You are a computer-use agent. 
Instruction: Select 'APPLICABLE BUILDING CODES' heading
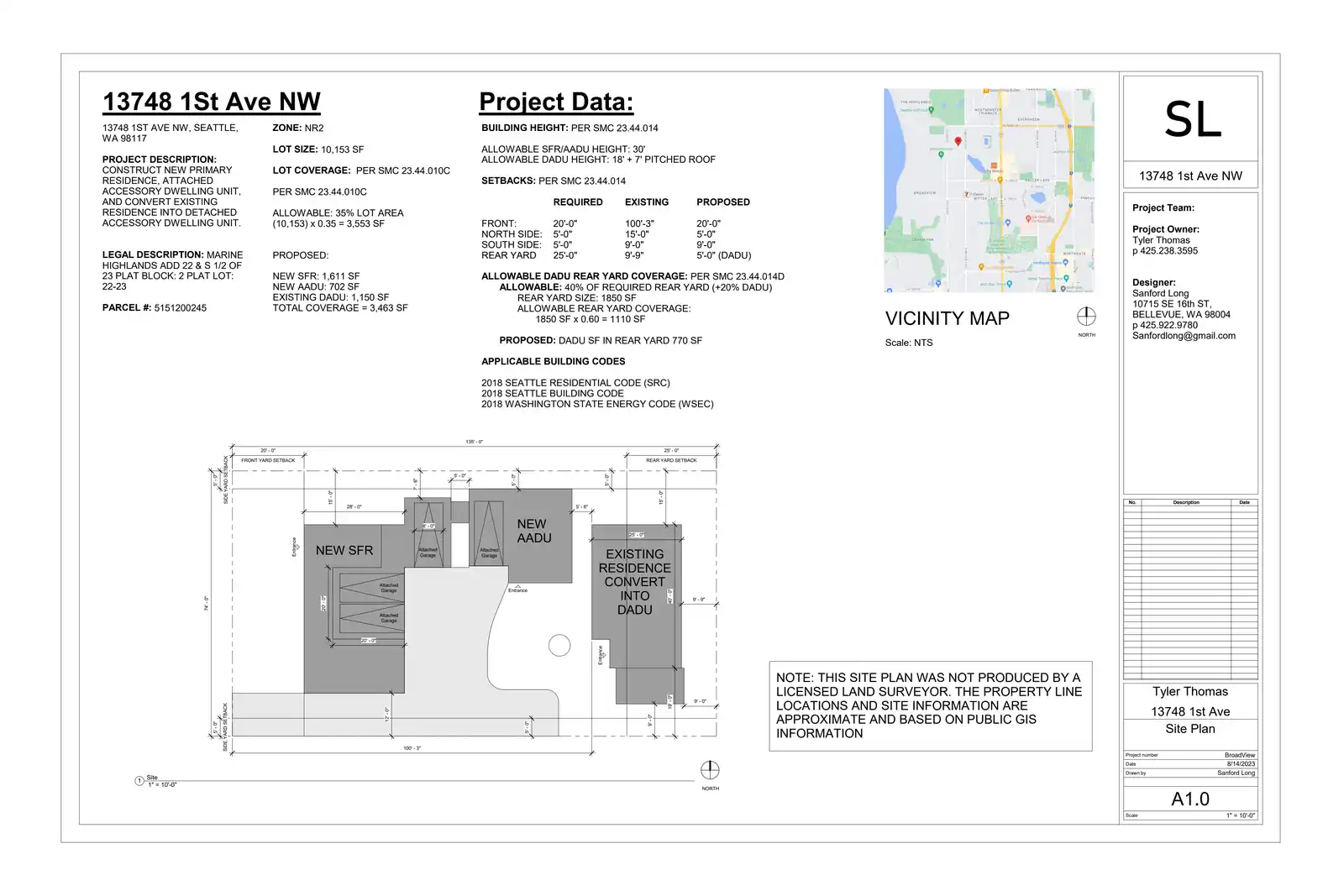[554, 362]
